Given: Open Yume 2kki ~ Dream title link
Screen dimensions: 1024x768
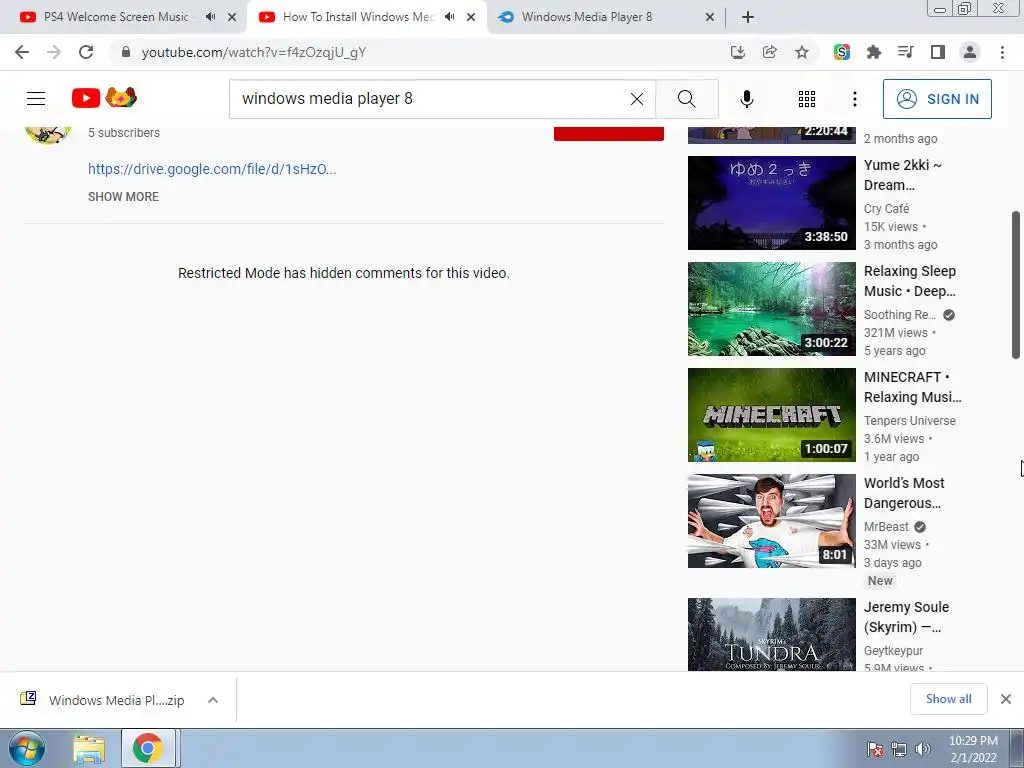Looking at the screenshot, I should click(x=903, y=175).
